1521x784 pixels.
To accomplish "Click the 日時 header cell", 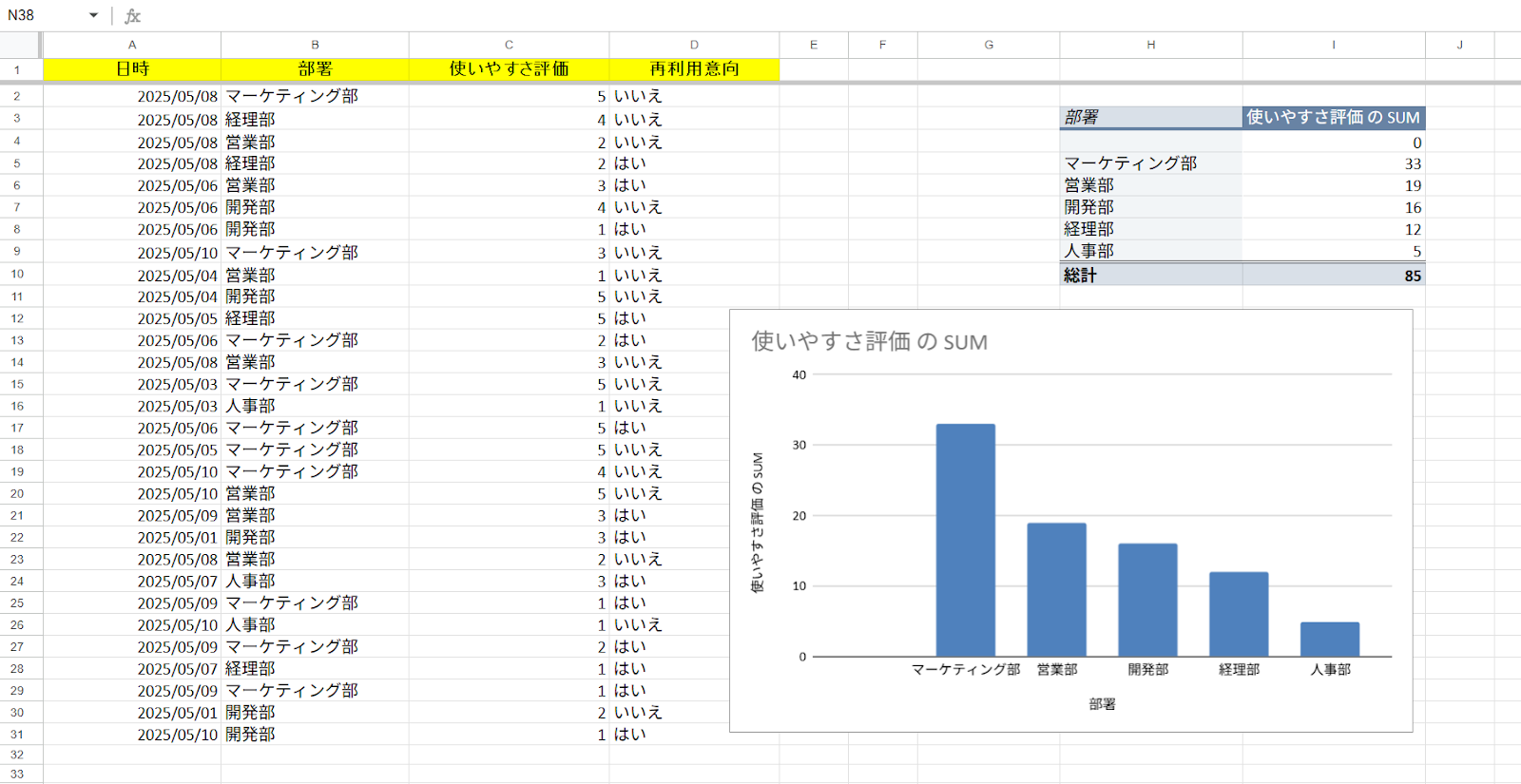I will [x=132, y=69].
